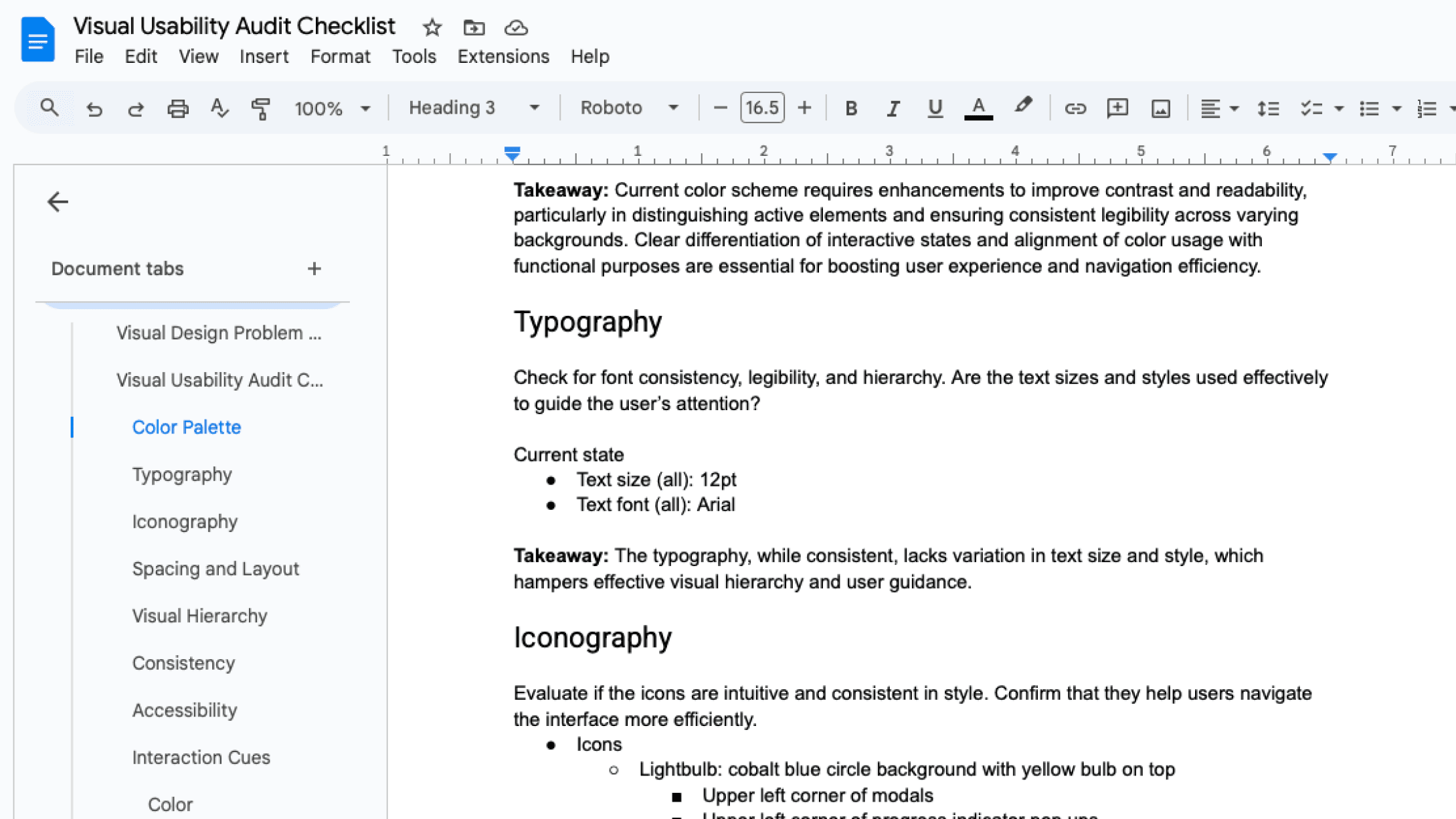Click the move to folder icon
1456x819 pixels.
coord(474,27)
